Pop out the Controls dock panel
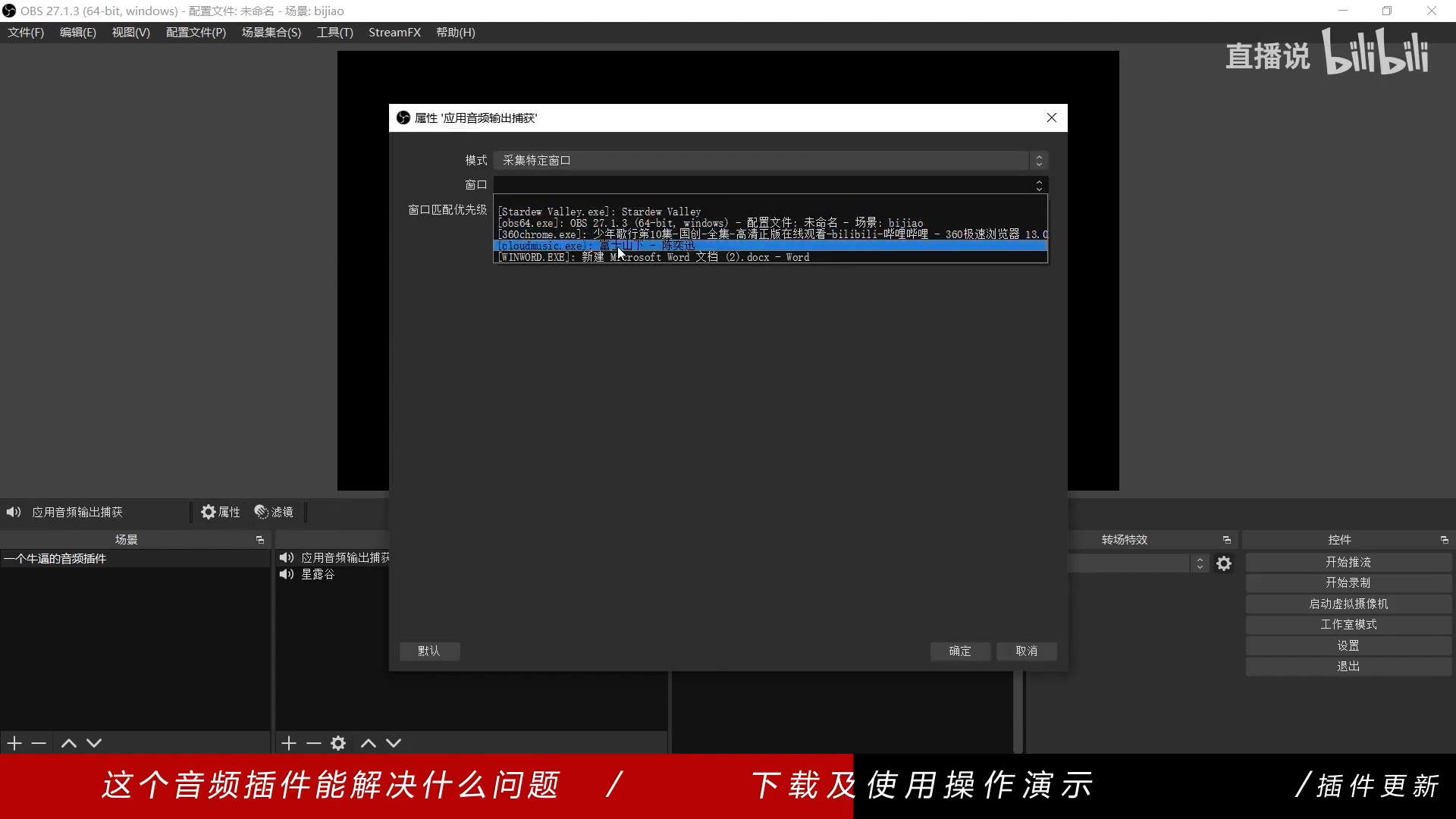Image resolution: width=1456 pixels, height=819 pixels. coord(1444,540)
